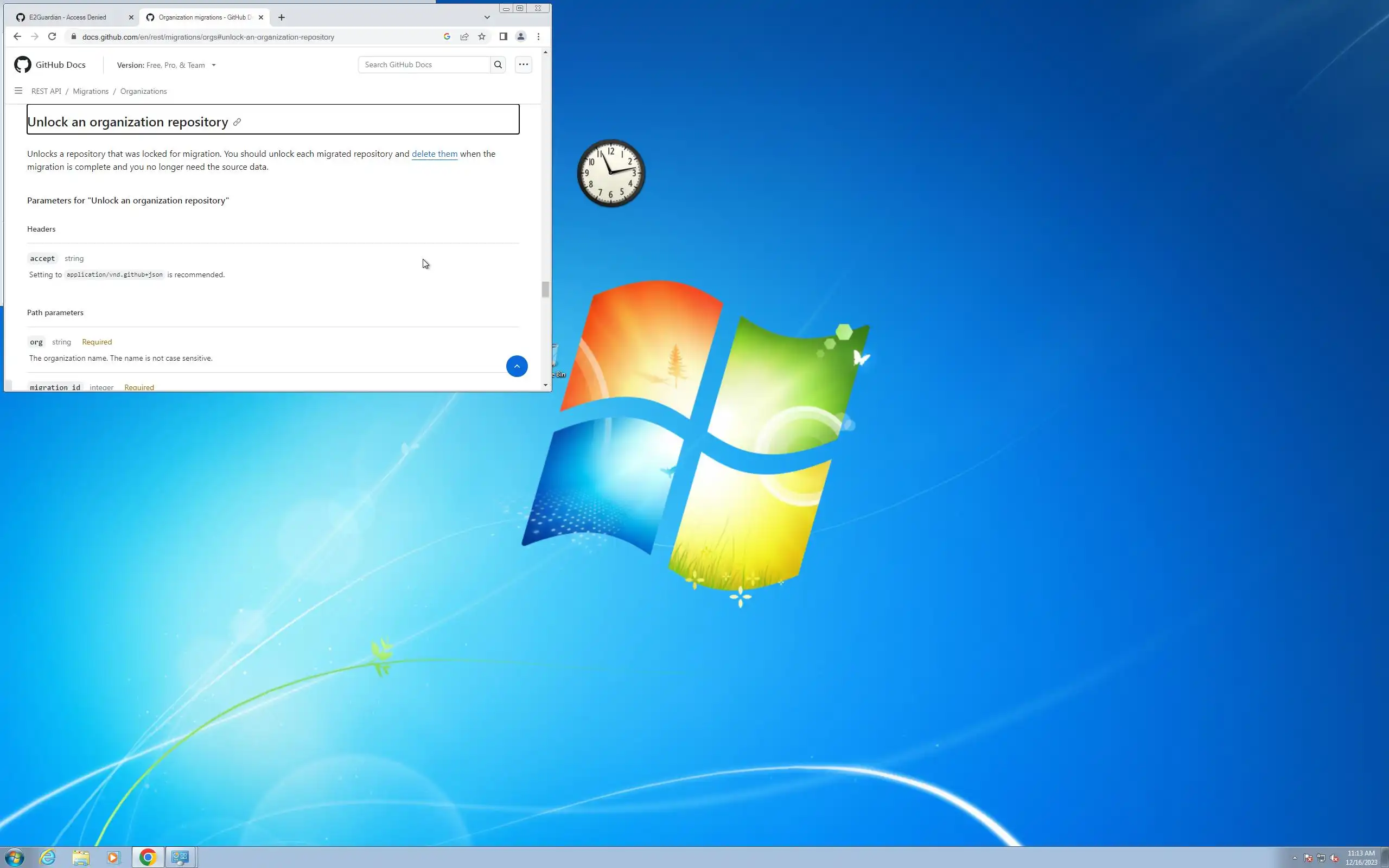Reload the page
This screenshot has width=1389, height=868.
[52, 37]
